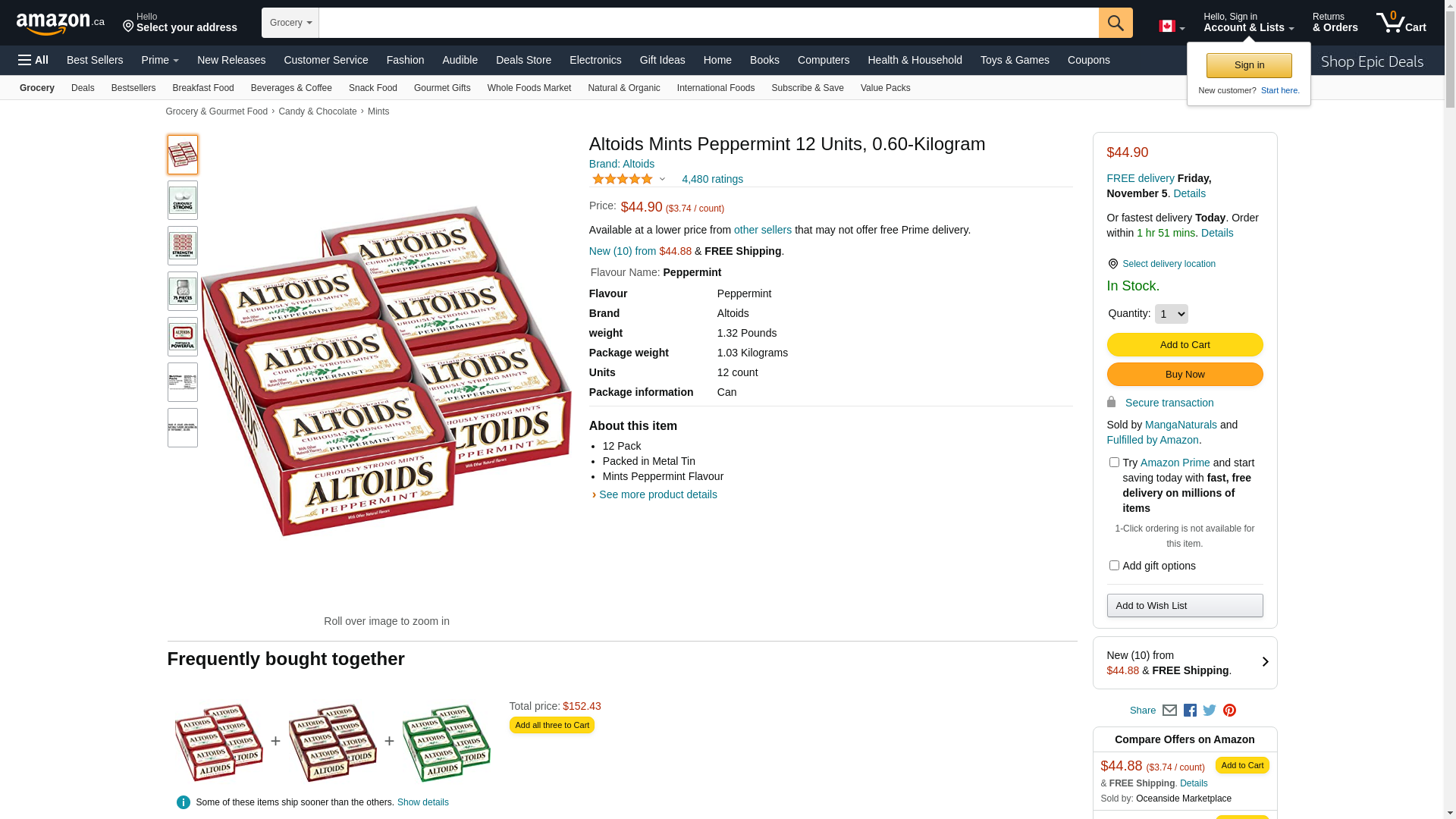Go to Breakfast Food grocery tab
The height and width of the screenshot is (819, 1456).
tap(203, 88)
